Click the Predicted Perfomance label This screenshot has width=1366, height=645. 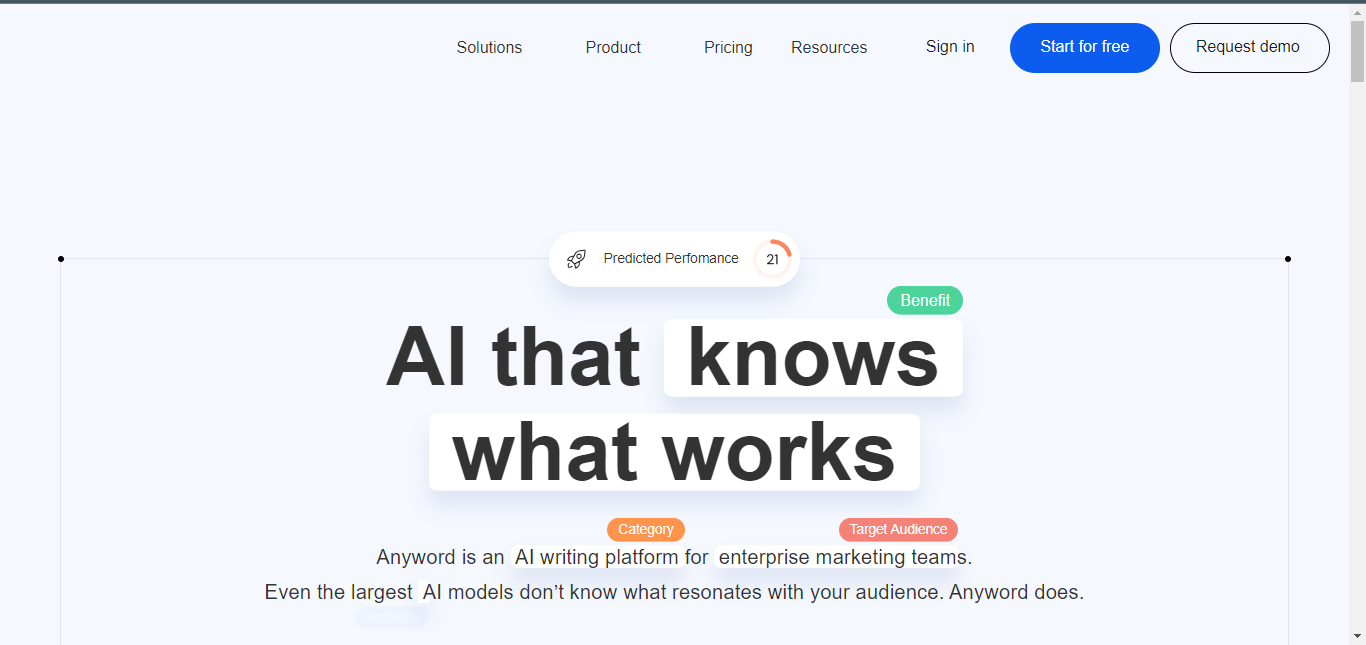pos(671,258)
